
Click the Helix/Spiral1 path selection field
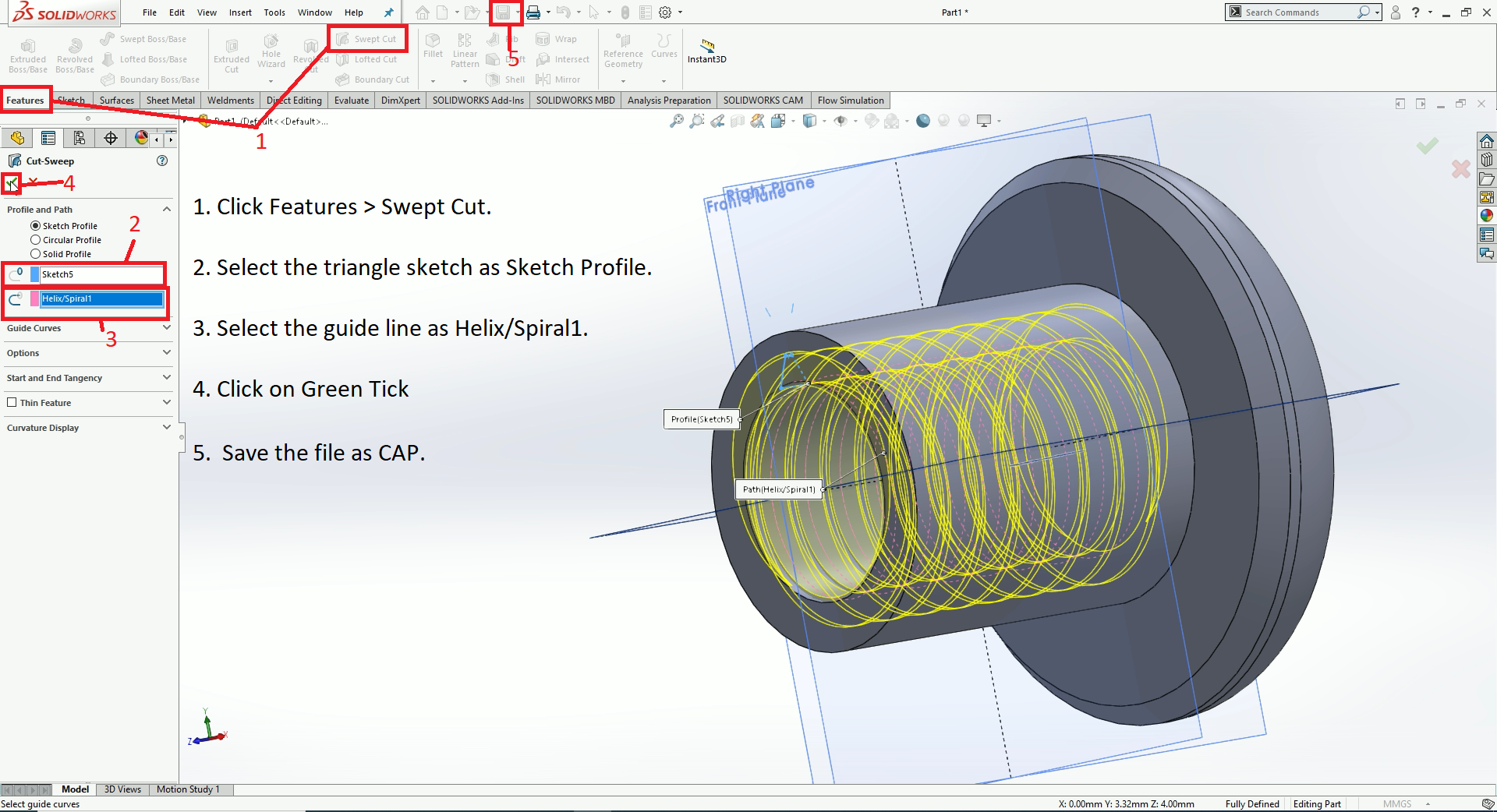pos(101,298)
